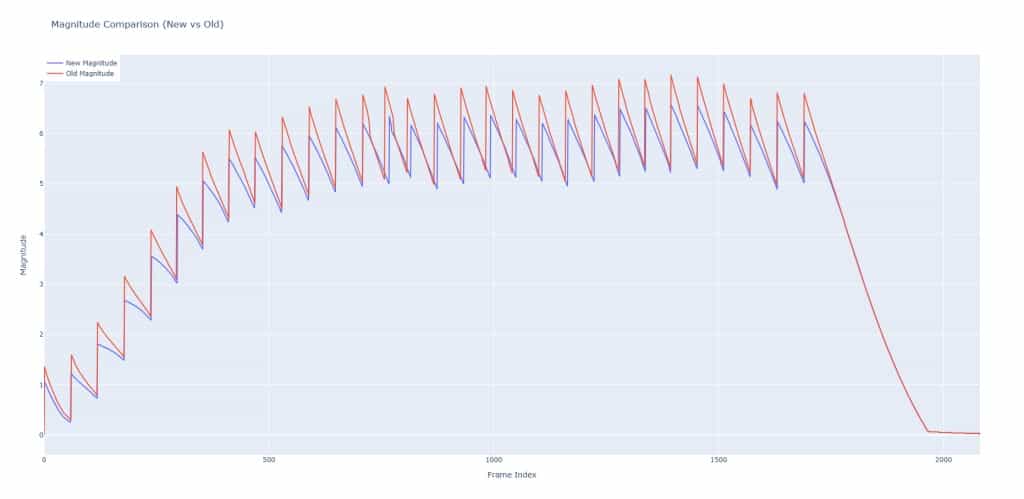Click the 1 tick label on y-axis
The height and width of the screenshot is (499, 1024).
click(39, 384)
